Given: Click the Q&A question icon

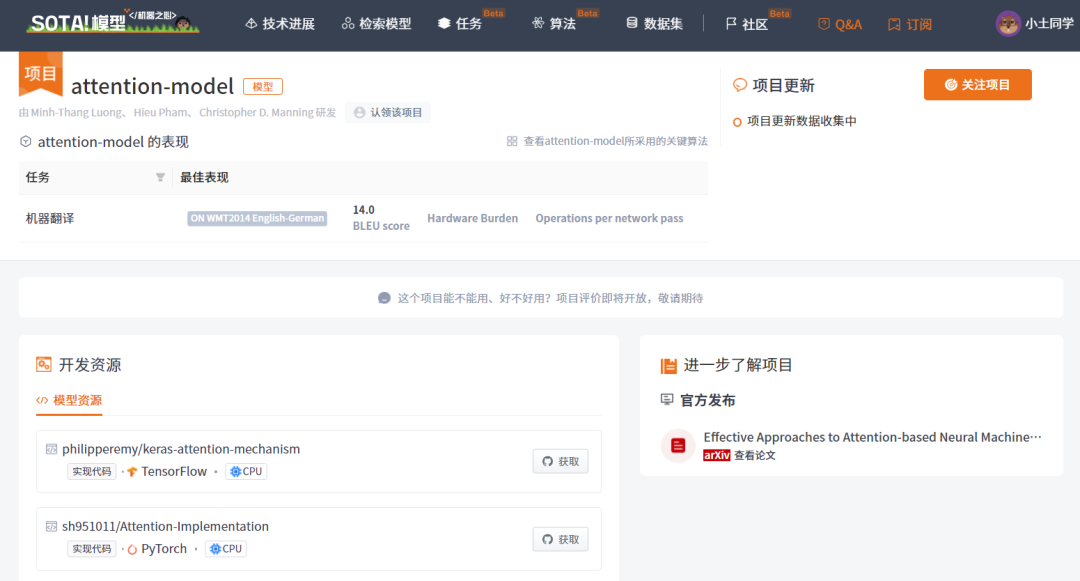Looking at the screenshot, I should [x=824, y=24].
